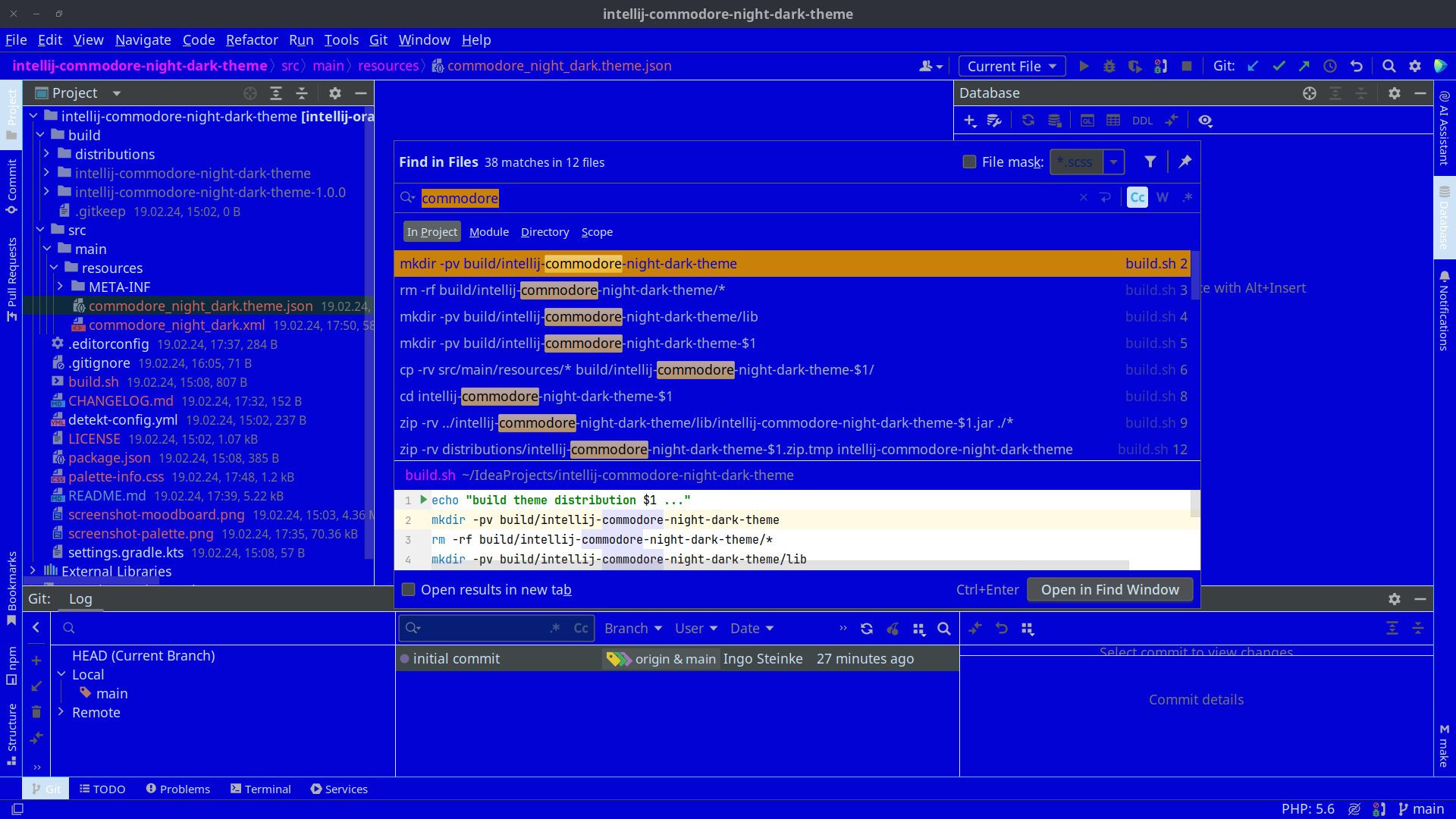
Task: Open Search Everywhere magnifier icon
Action: point(1389,67)
